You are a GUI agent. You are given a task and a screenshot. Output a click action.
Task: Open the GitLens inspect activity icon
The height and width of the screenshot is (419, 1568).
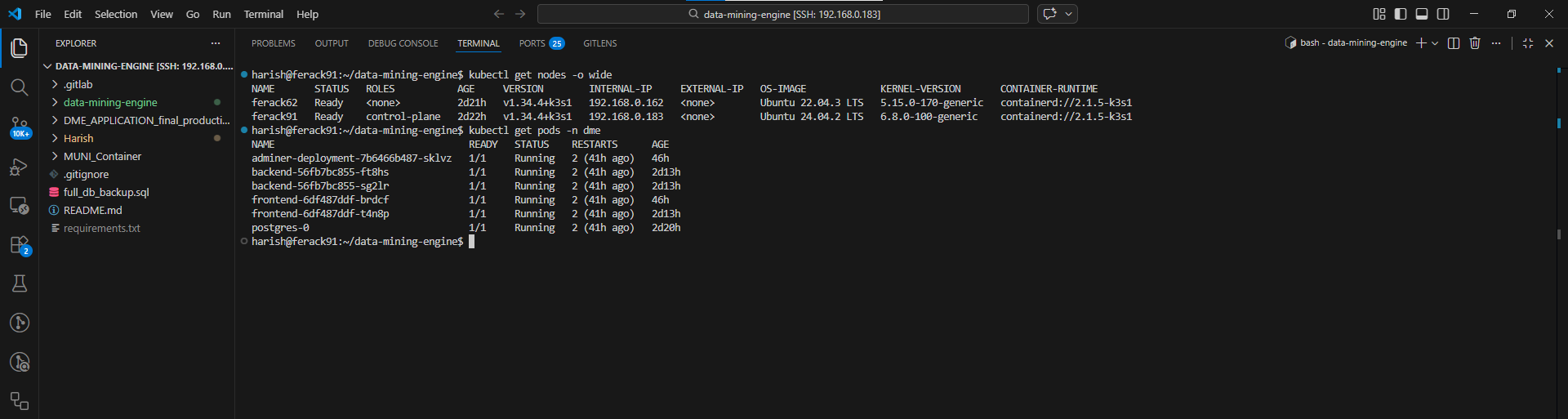(19, 362)
